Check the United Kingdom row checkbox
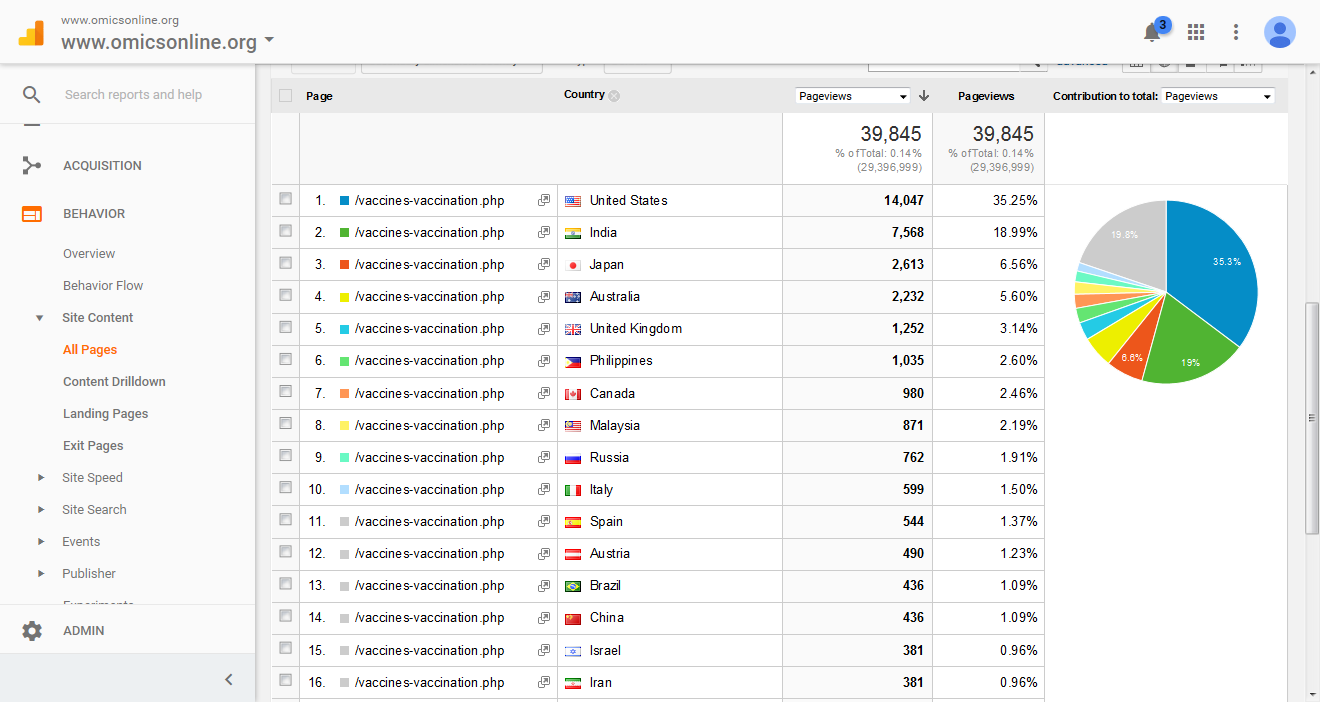The height and width of the screenshot is (702, 1320). coord(286,327)
